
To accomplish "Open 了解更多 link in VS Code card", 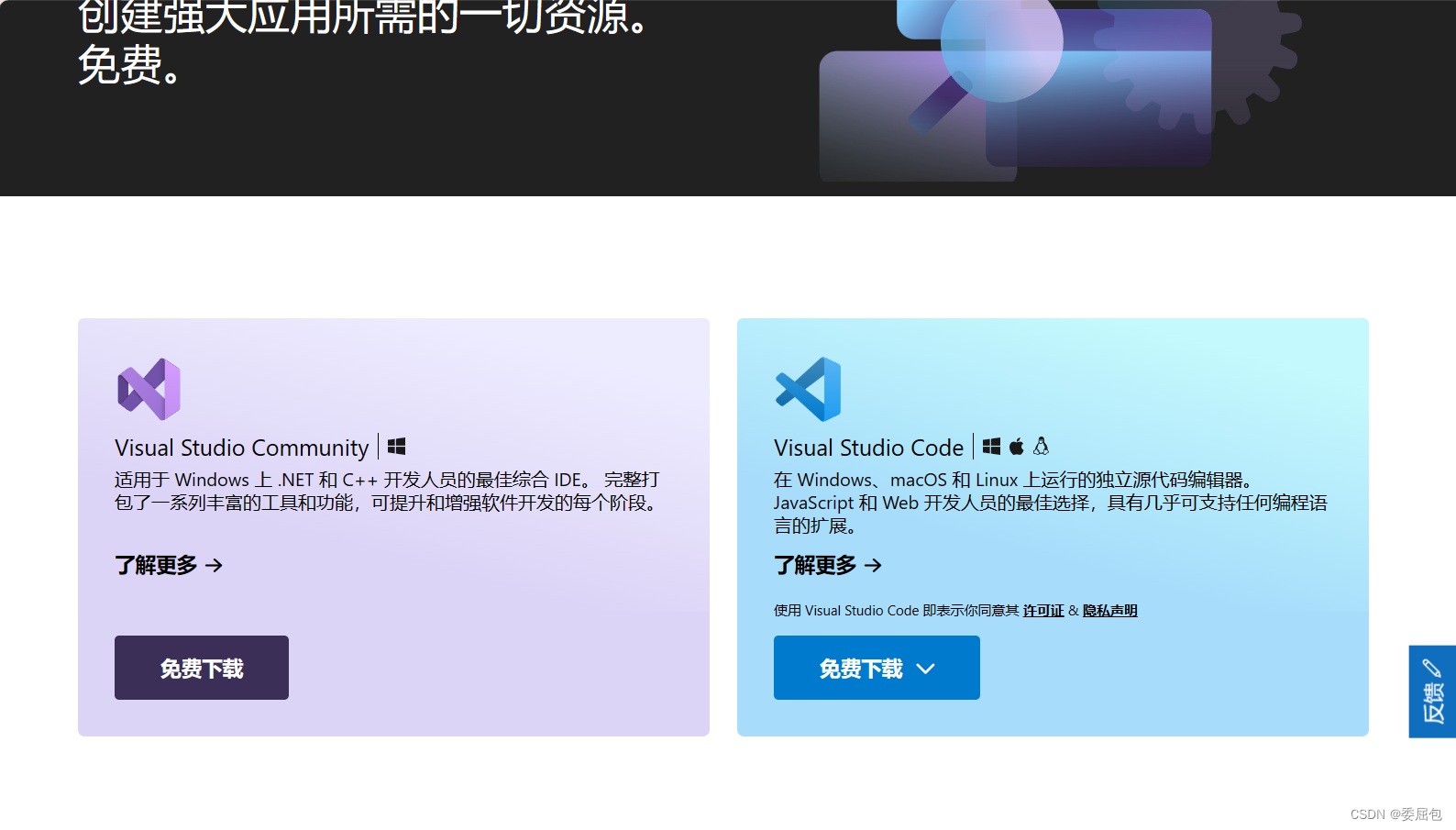I will pos(828,565).
